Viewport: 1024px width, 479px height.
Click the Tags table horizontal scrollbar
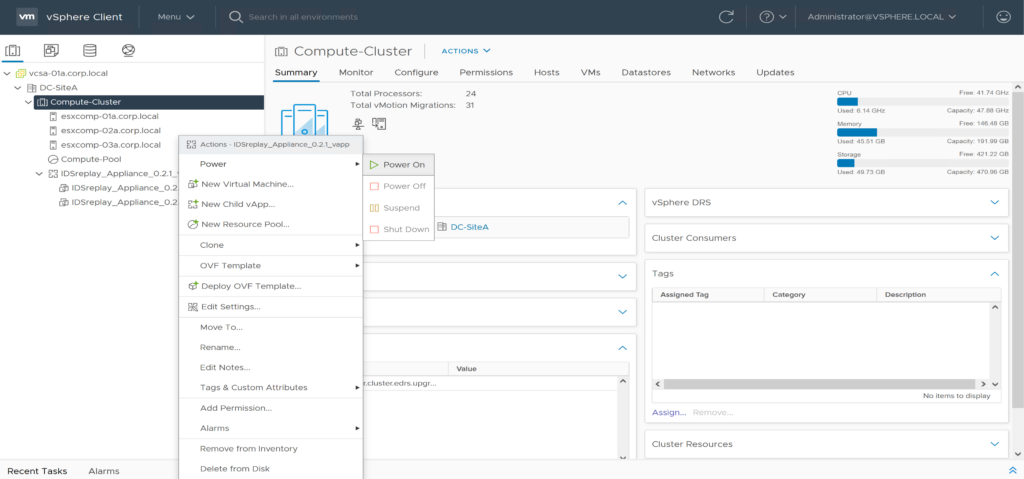point(820,384)
